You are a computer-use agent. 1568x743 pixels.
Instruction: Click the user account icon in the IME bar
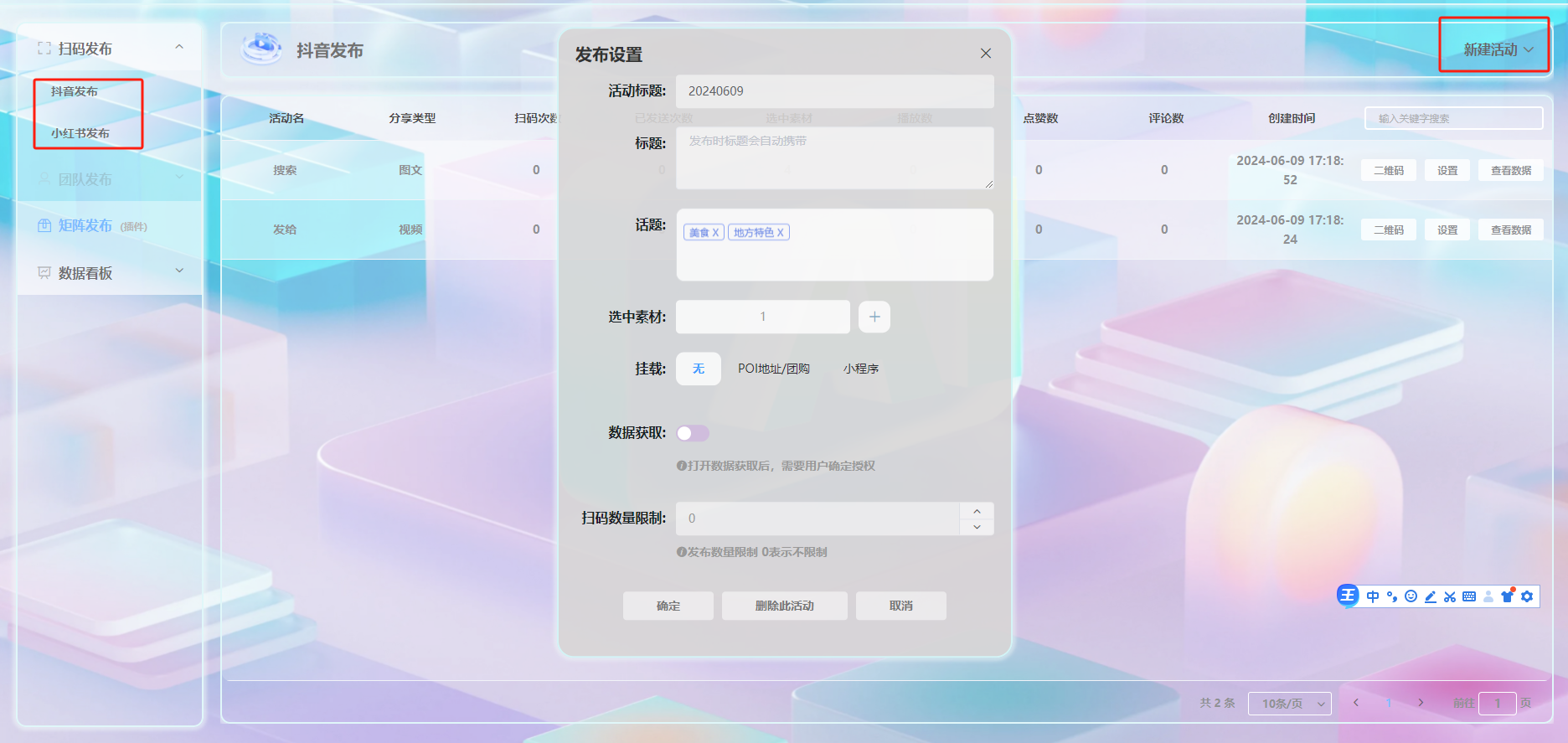coord(1488,596)
